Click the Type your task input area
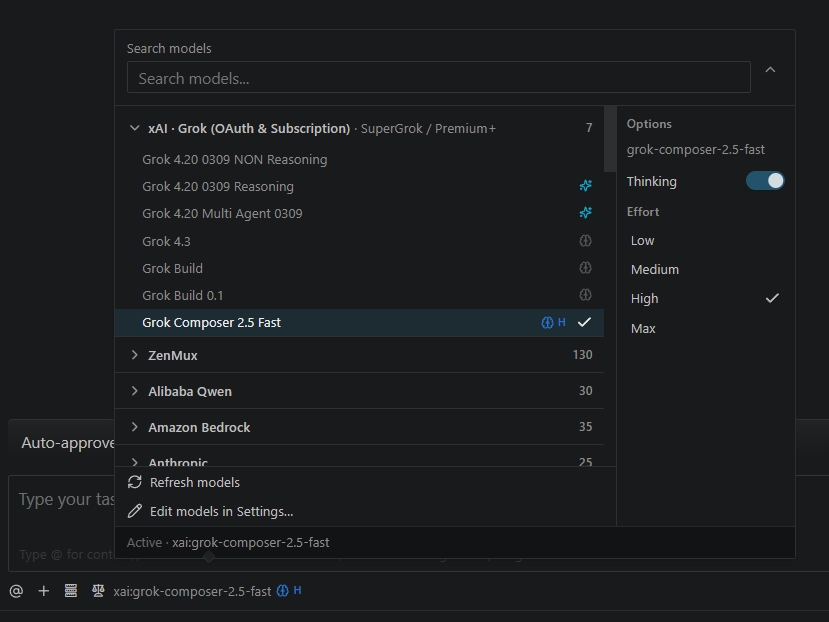 [x=66, y=499]
